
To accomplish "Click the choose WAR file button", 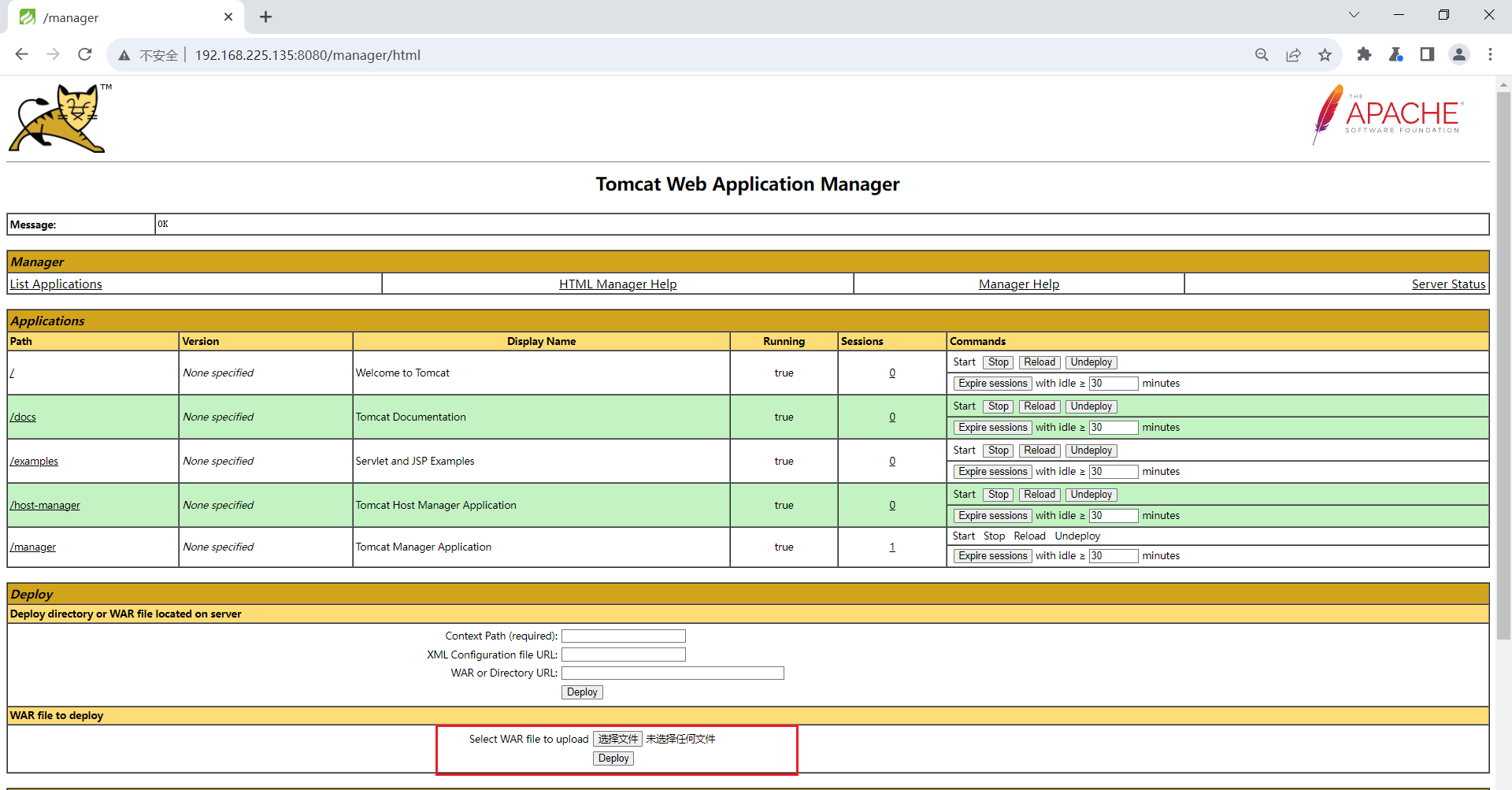I will pyautogui.click(x=617, y=739).
